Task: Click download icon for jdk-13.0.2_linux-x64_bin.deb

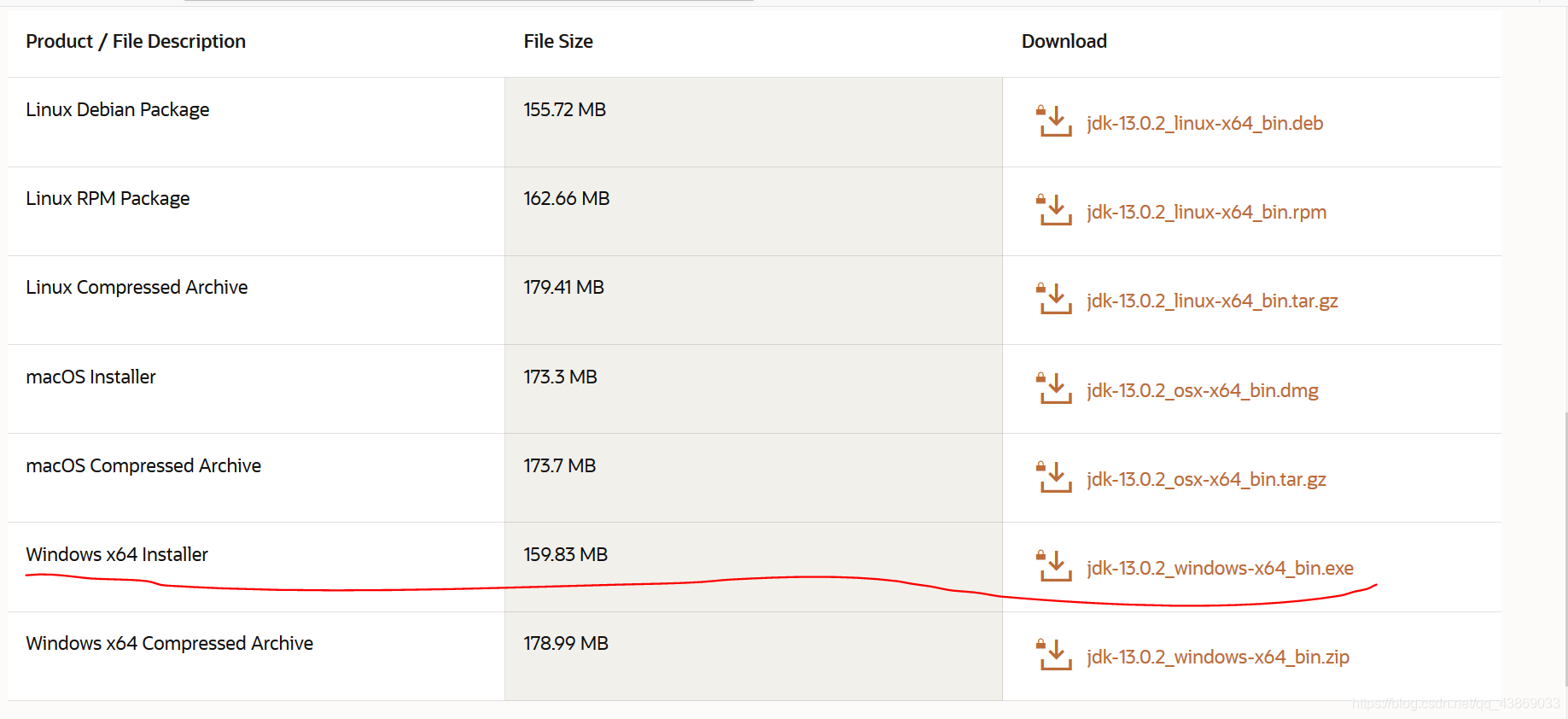Action: click(1054, 121)
